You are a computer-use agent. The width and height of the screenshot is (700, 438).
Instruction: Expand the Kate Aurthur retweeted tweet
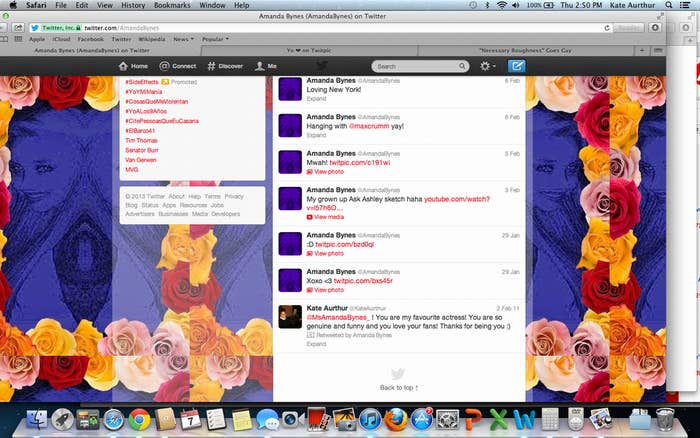[x=316, y=344]
